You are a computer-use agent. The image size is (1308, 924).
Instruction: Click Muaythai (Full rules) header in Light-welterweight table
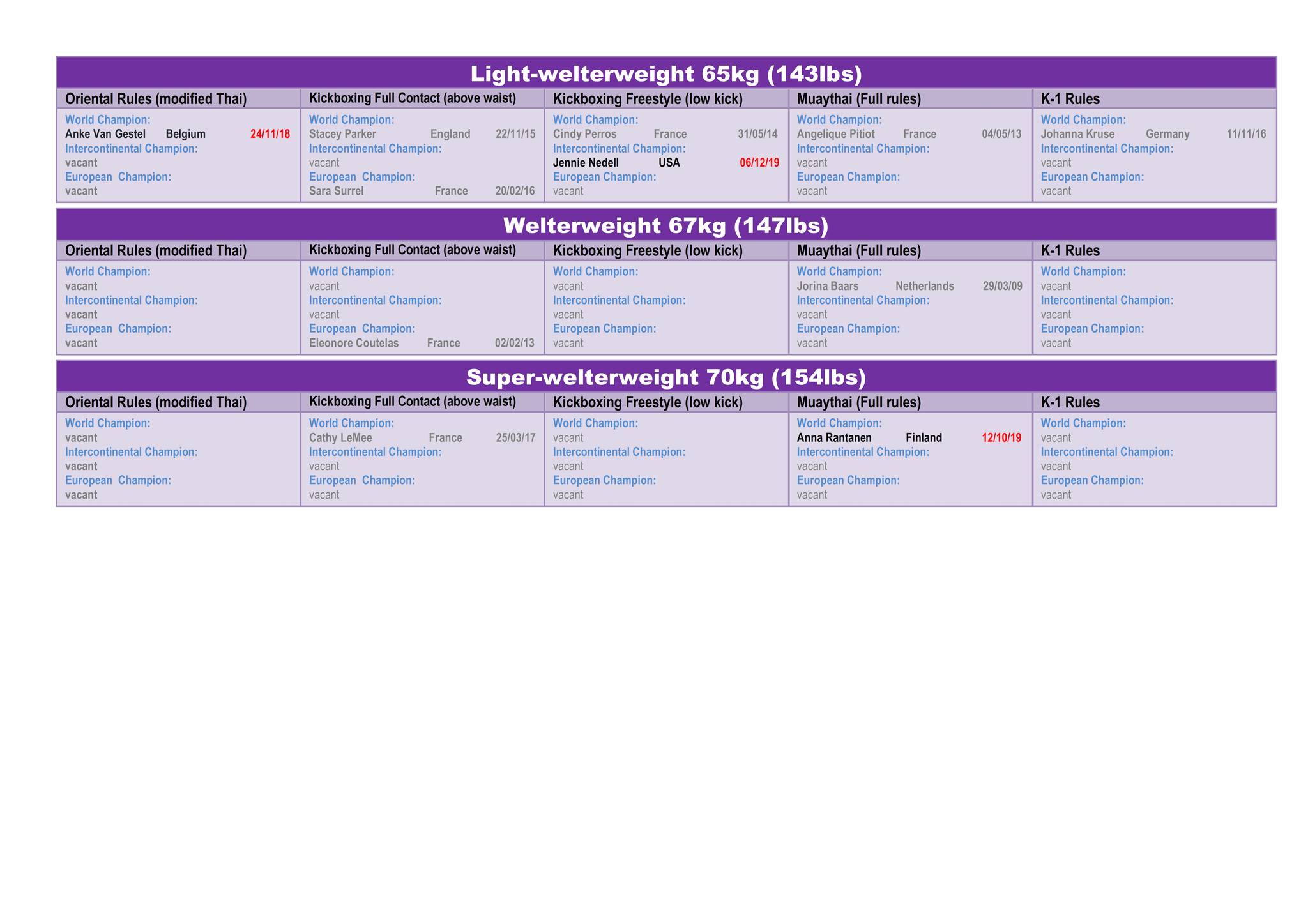click(x=859, y=99)
